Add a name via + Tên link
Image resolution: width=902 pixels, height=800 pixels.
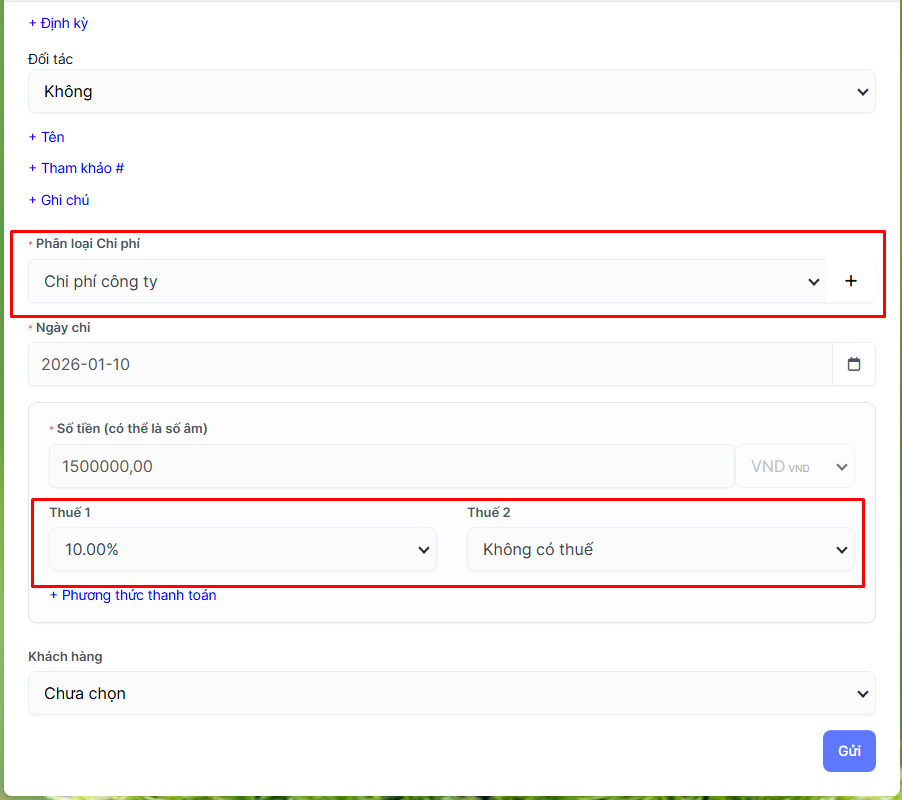tap(47, 137)
